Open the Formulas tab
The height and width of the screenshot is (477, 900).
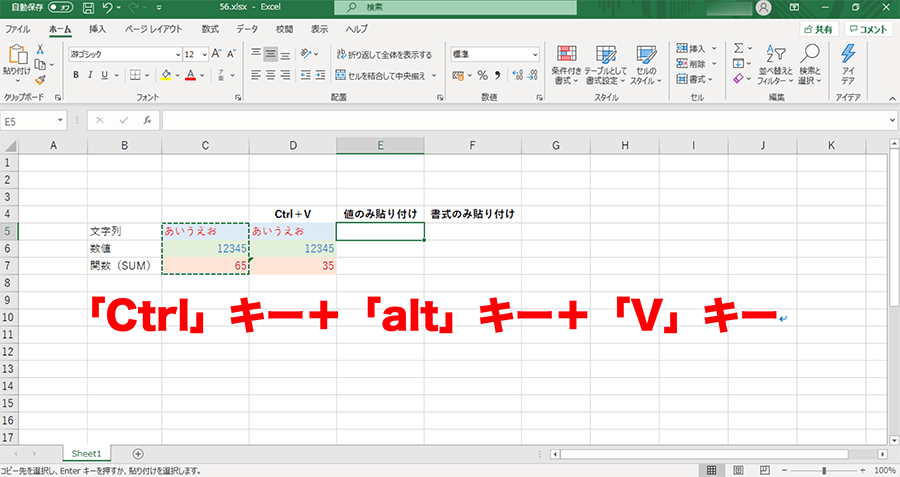pos(210,29)
